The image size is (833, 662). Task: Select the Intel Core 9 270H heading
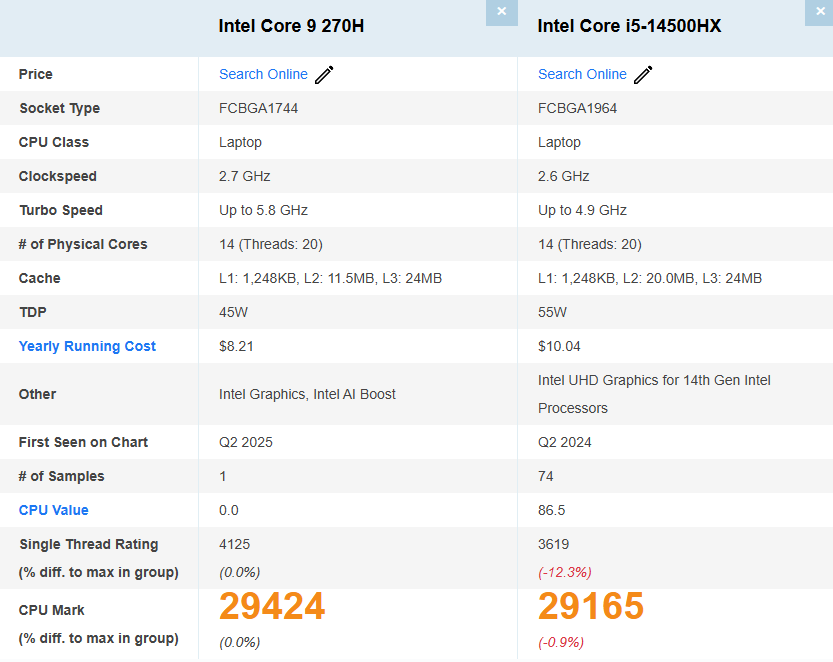(291, 26)
